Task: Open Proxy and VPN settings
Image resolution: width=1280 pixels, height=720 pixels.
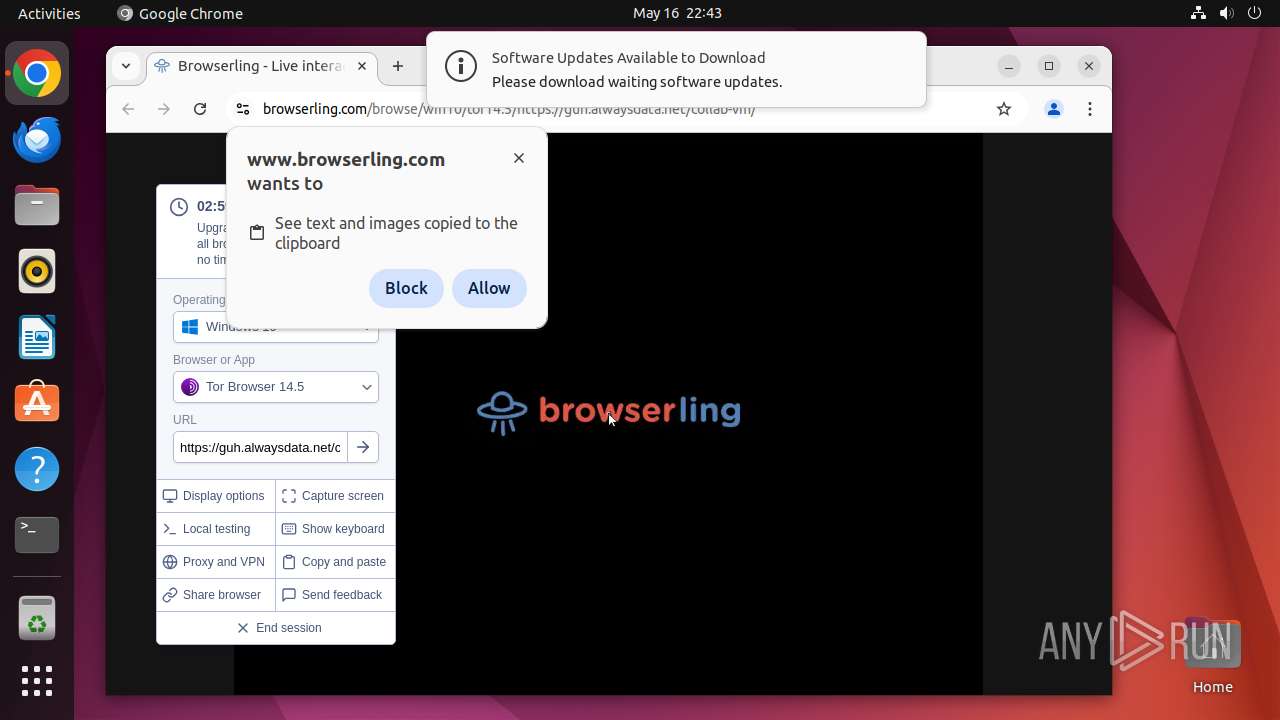Action: (215, 562)
